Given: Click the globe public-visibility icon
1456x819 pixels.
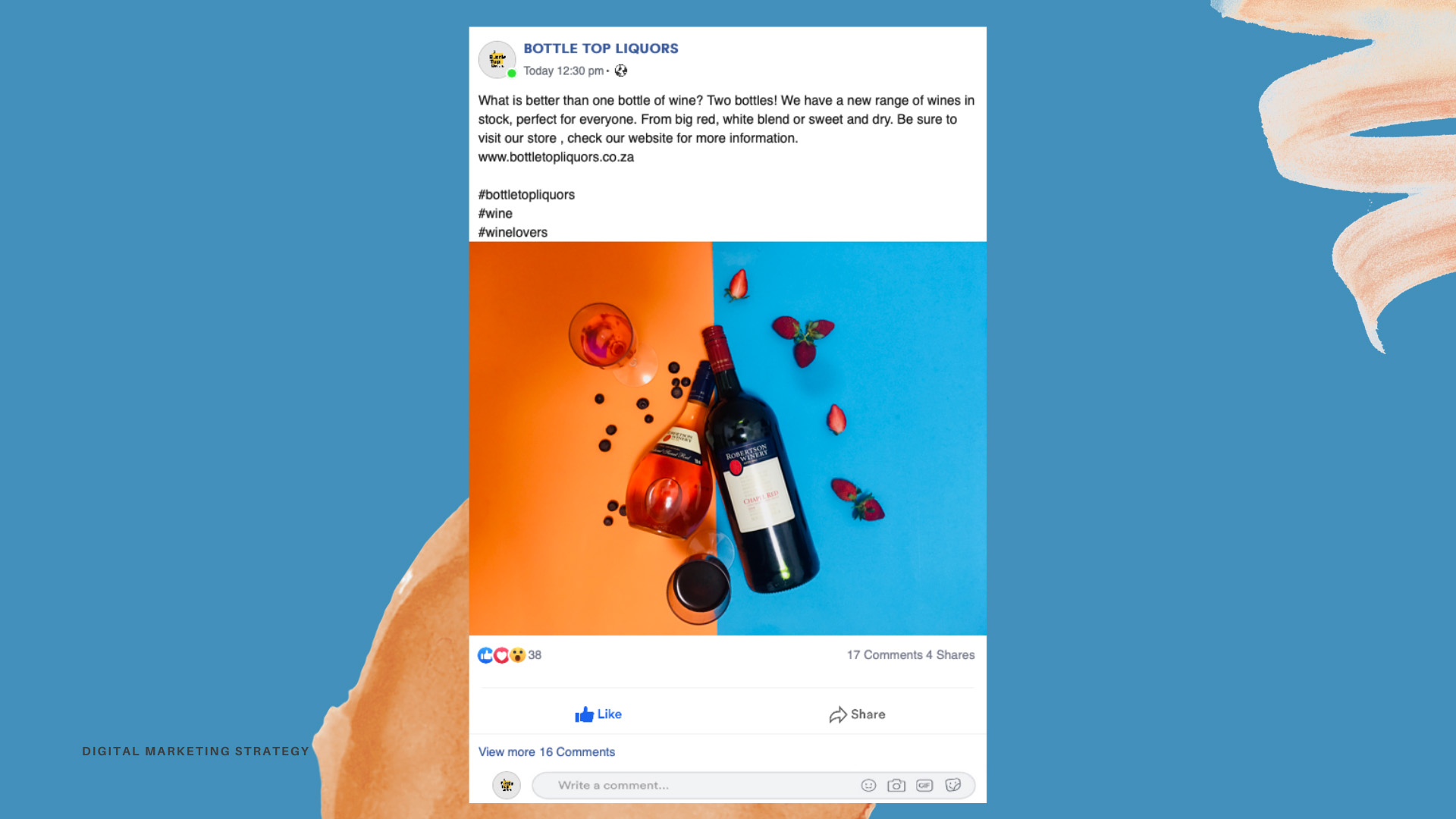Looking at the screenshot, I should click(x=621, y=71).
